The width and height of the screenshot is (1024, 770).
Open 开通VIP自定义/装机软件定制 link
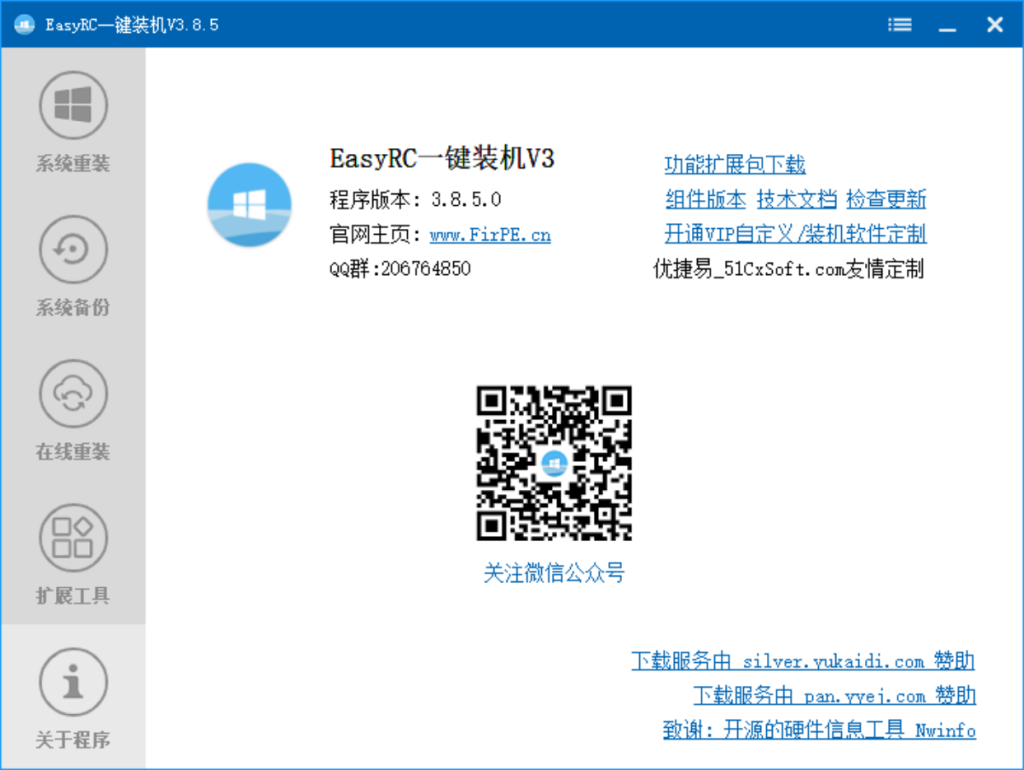795,234
